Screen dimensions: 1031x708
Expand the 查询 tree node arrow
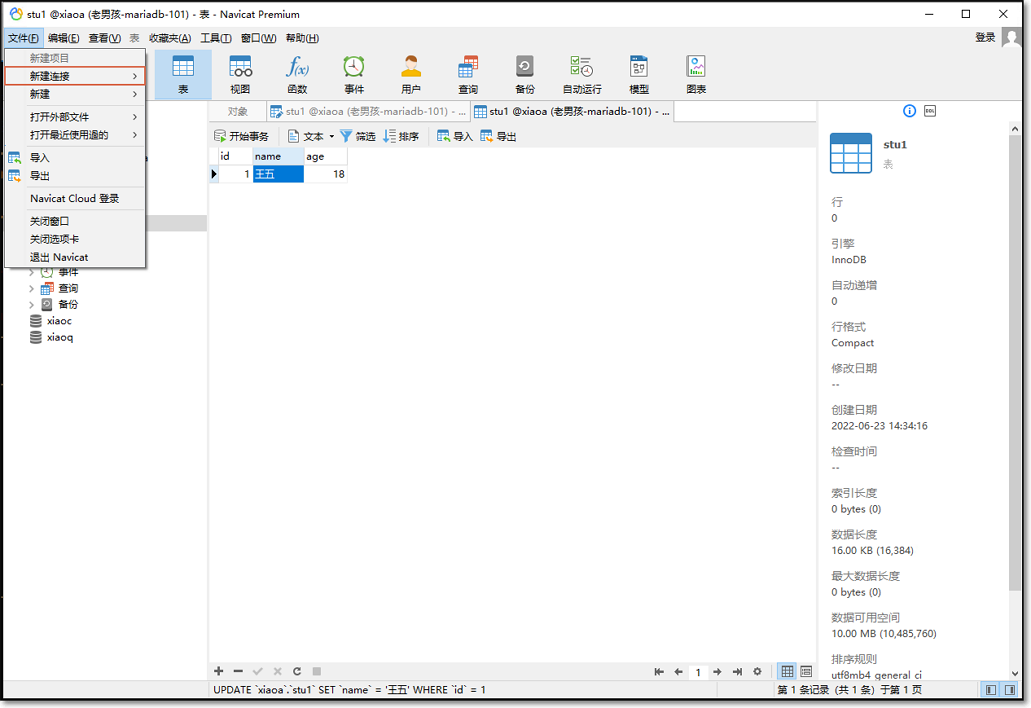[x=31, y=289]
